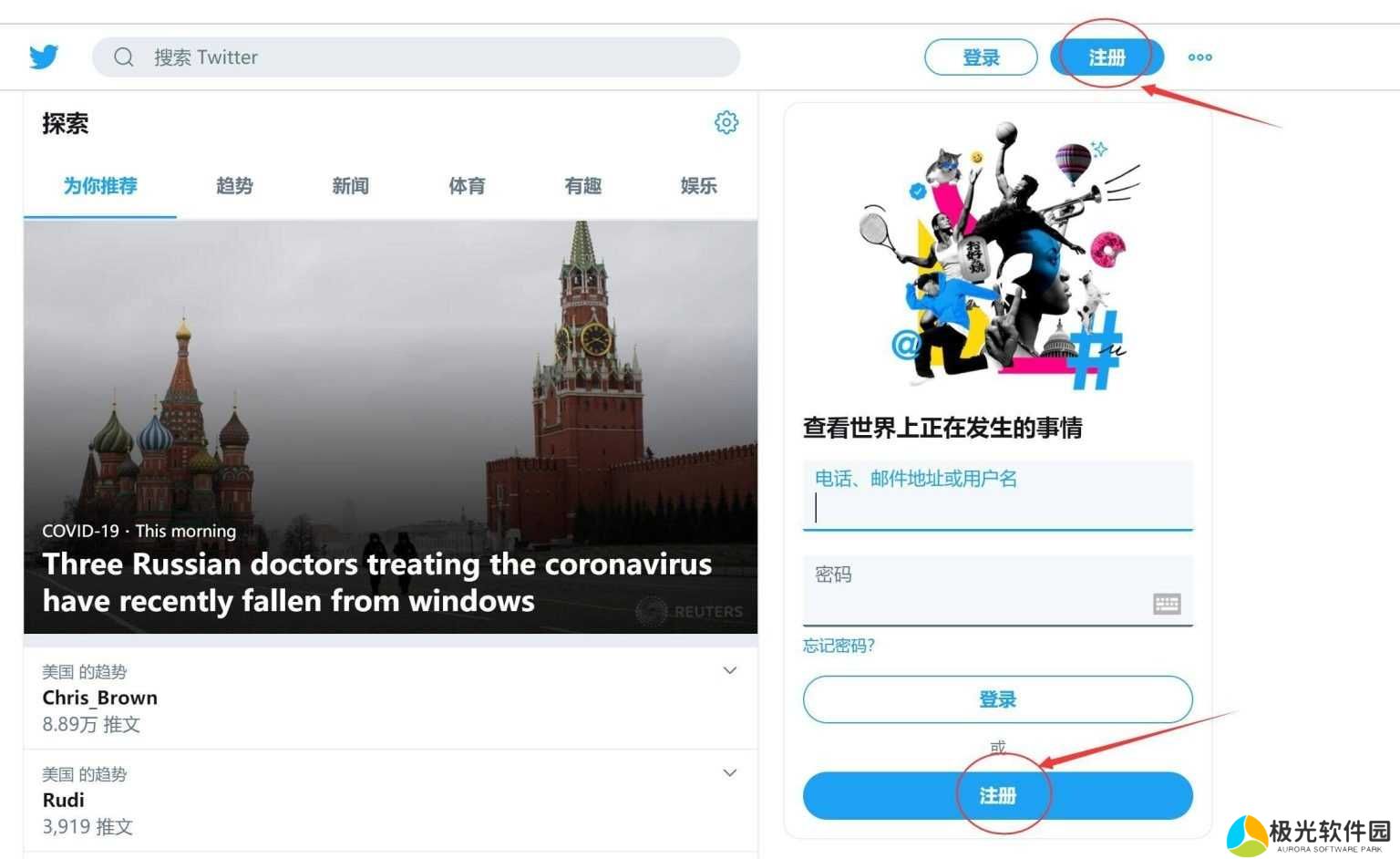Open the Explore settings gear icon
1400x859 pixels.
point(726,122)
